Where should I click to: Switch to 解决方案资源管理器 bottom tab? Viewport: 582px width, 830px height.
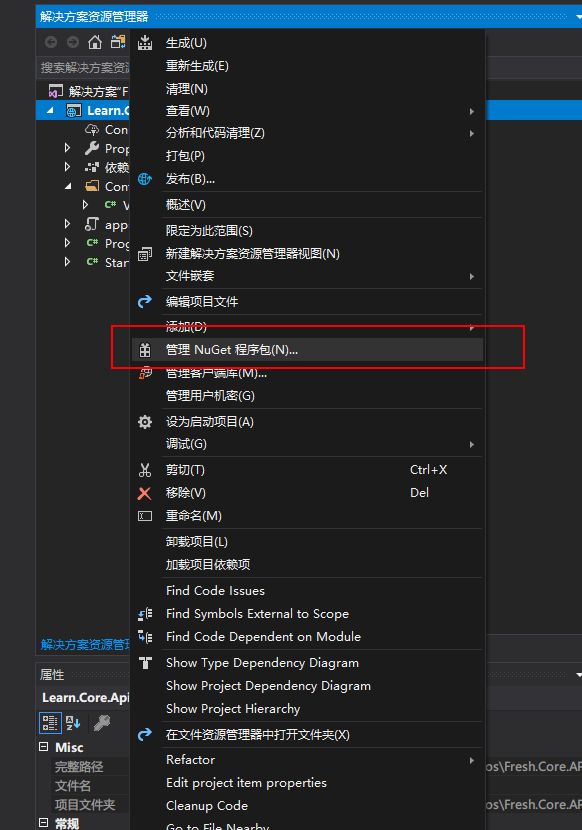(x=85, y=644)
